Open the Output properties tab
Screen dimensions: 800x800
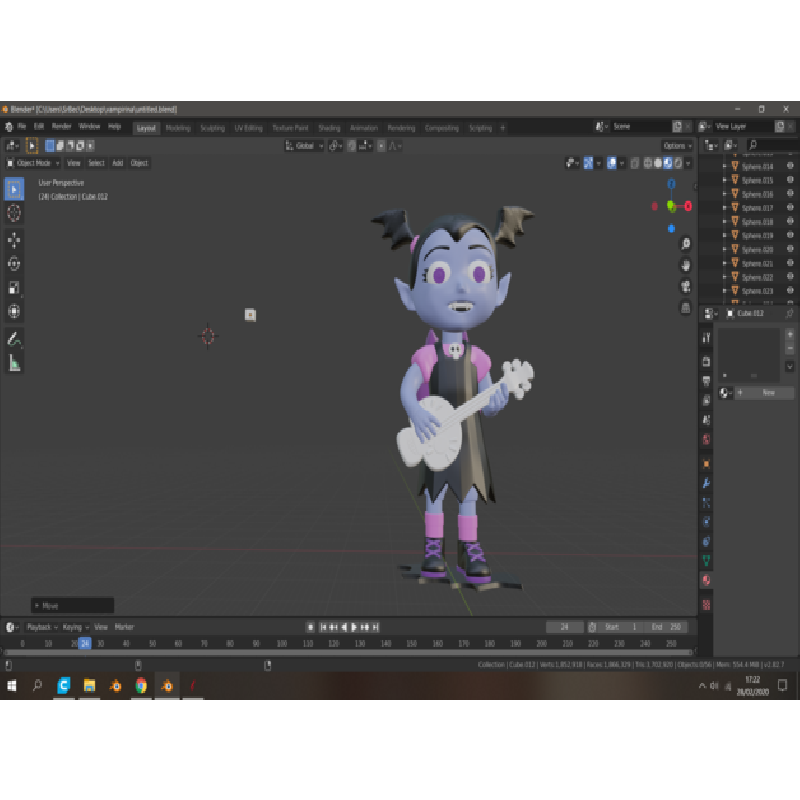point(707,381)
